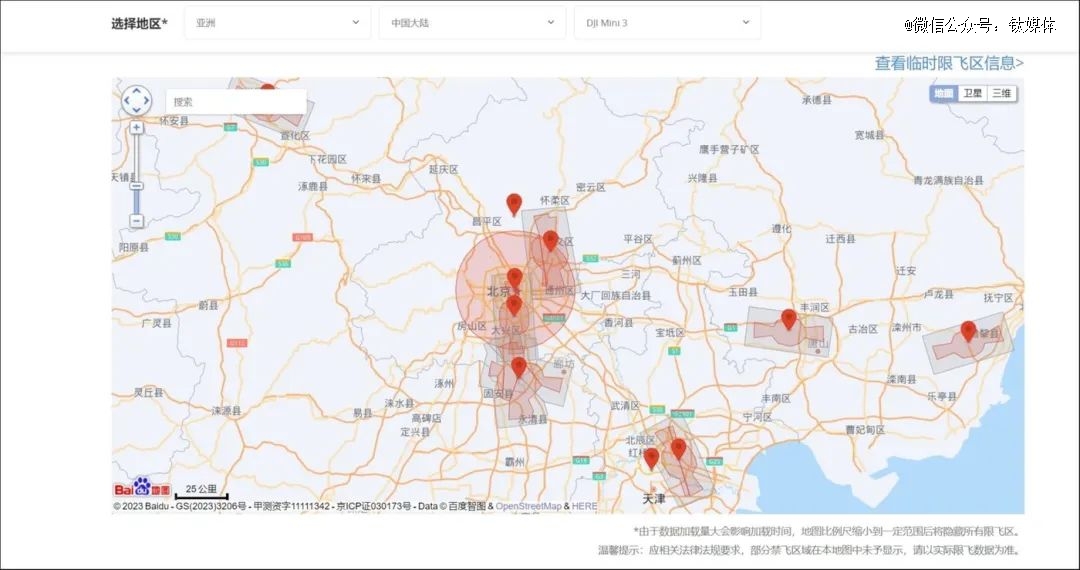Switch to the 卫星 satellite view tab

973,93
